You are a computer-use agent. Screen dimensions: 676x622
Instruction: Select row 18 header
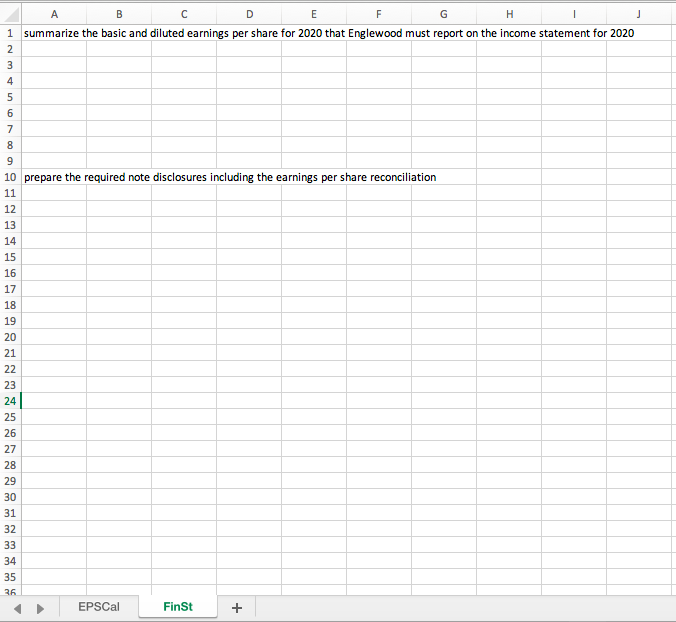click(x=10, y=305)
